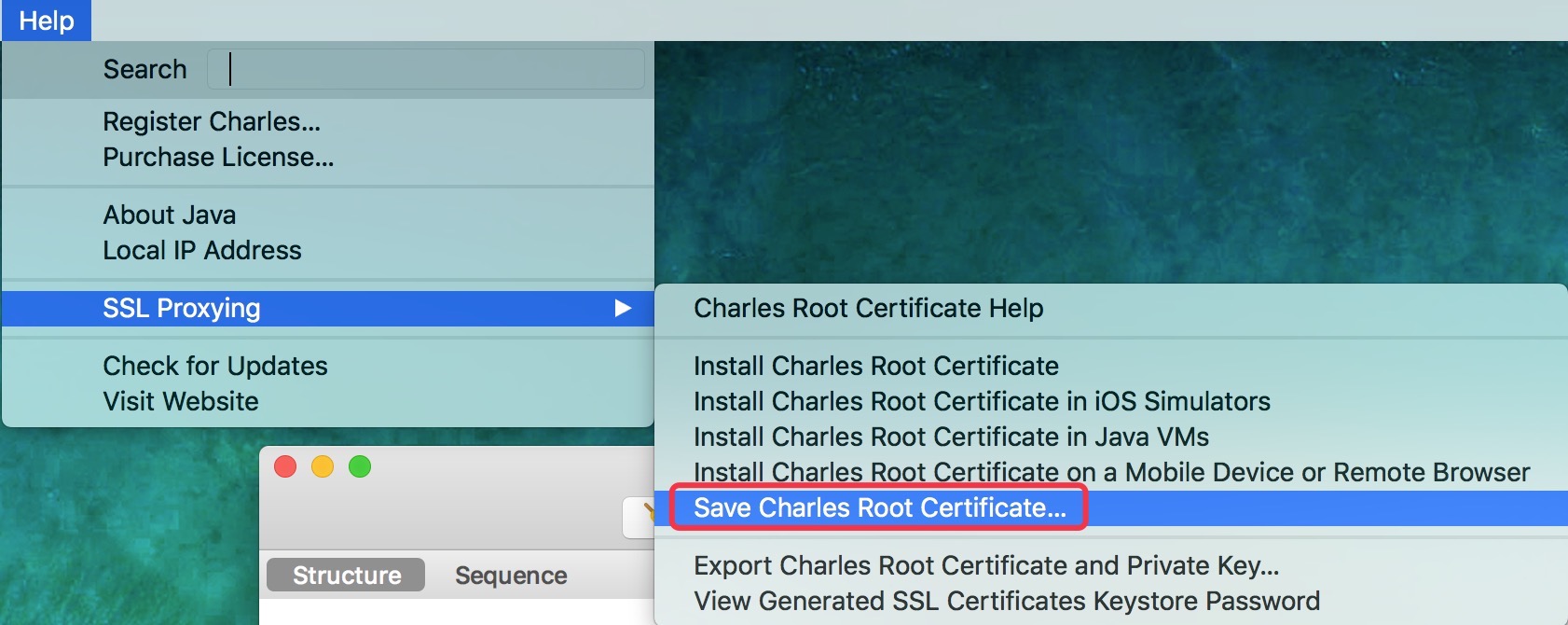The image size is (1568, 625).
Task: Click the Help menu in menu bar
Action: pos(47,21)
